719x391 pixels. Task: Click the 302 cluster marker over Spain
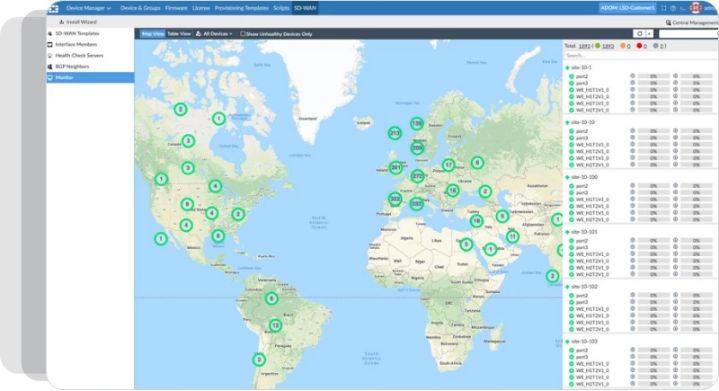pos(395,199)
